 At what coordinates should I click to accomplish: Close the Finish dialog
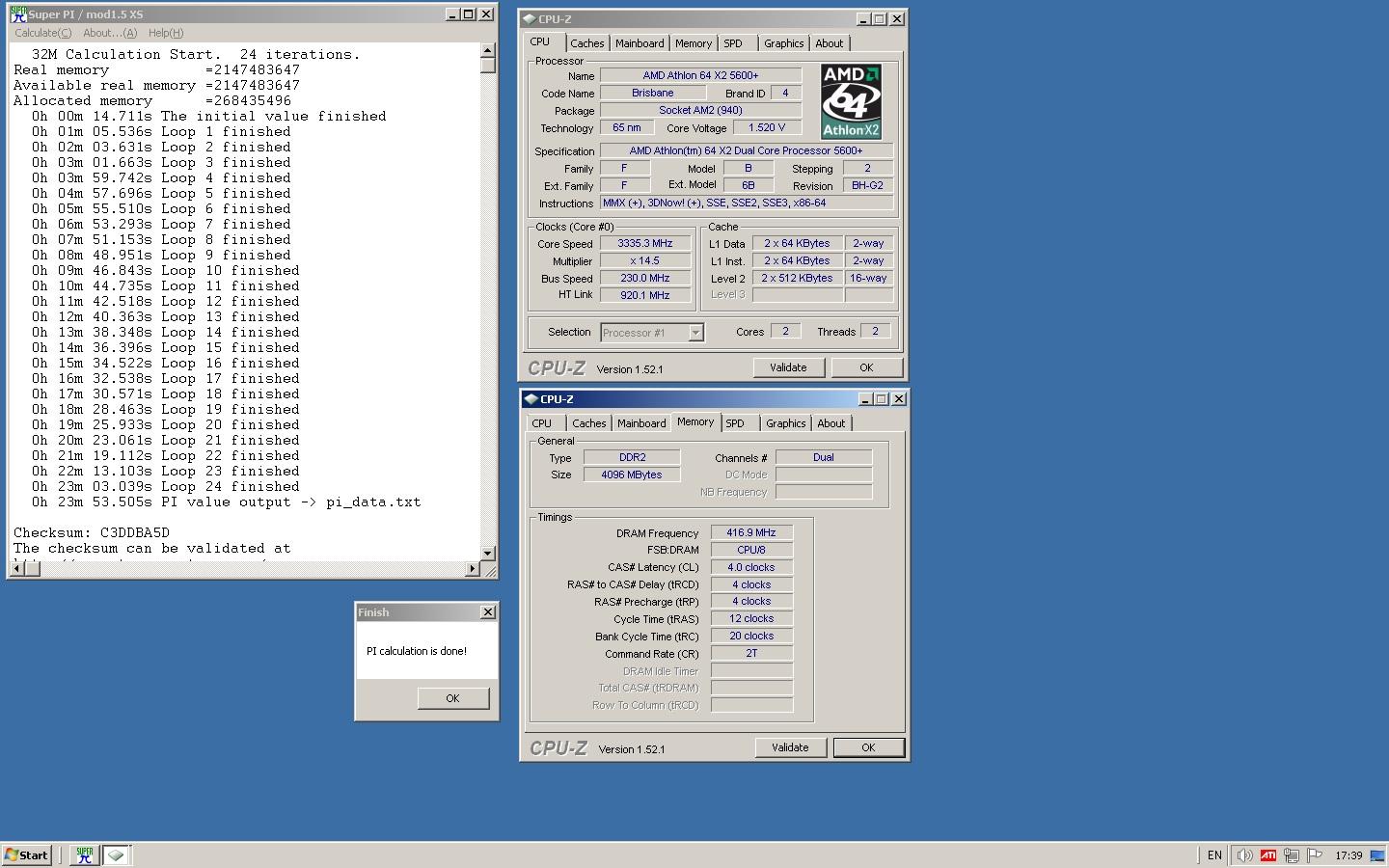[x=488, y=611]
